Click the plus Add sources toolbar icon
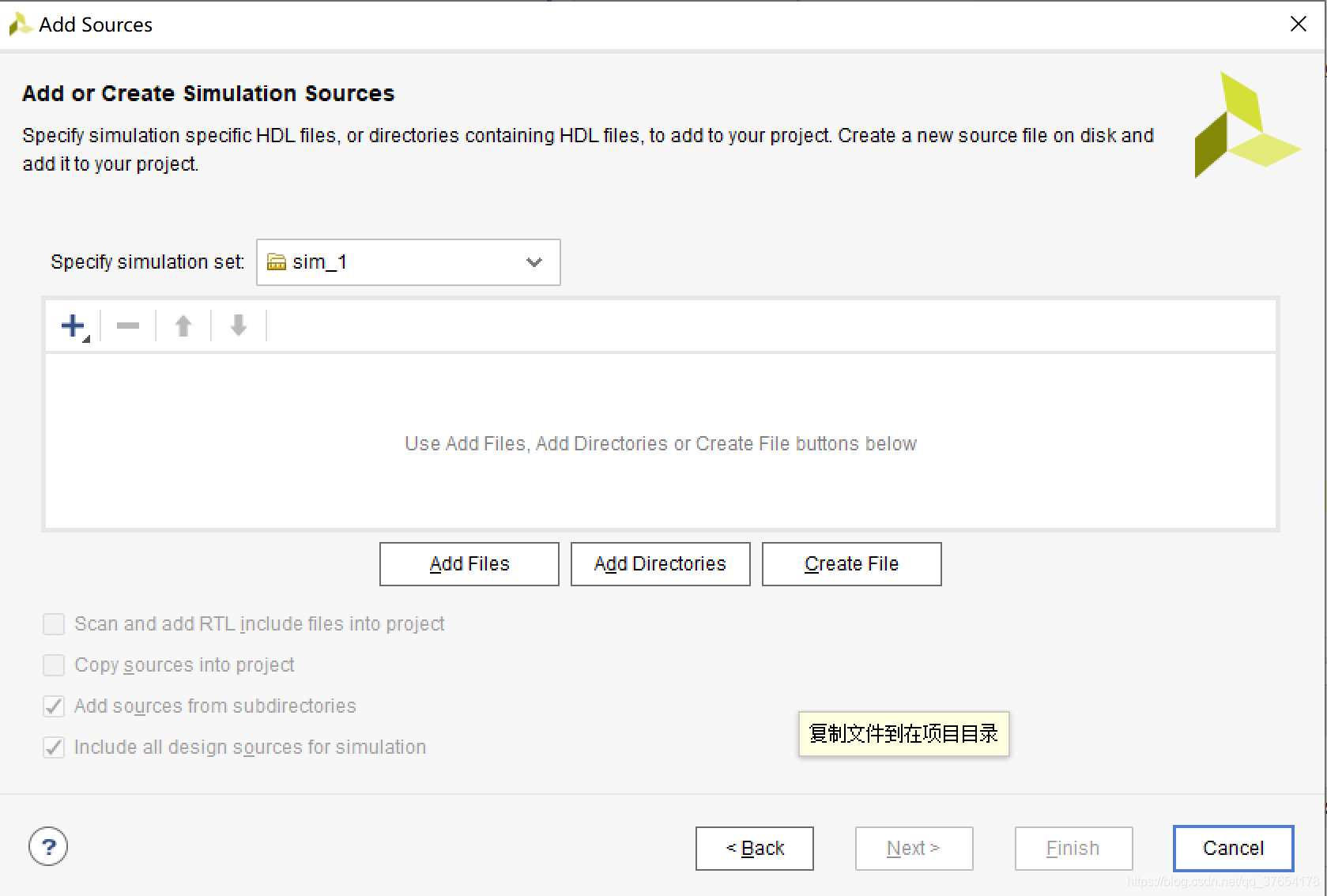The image size is (1327, 896). point(74,326)
